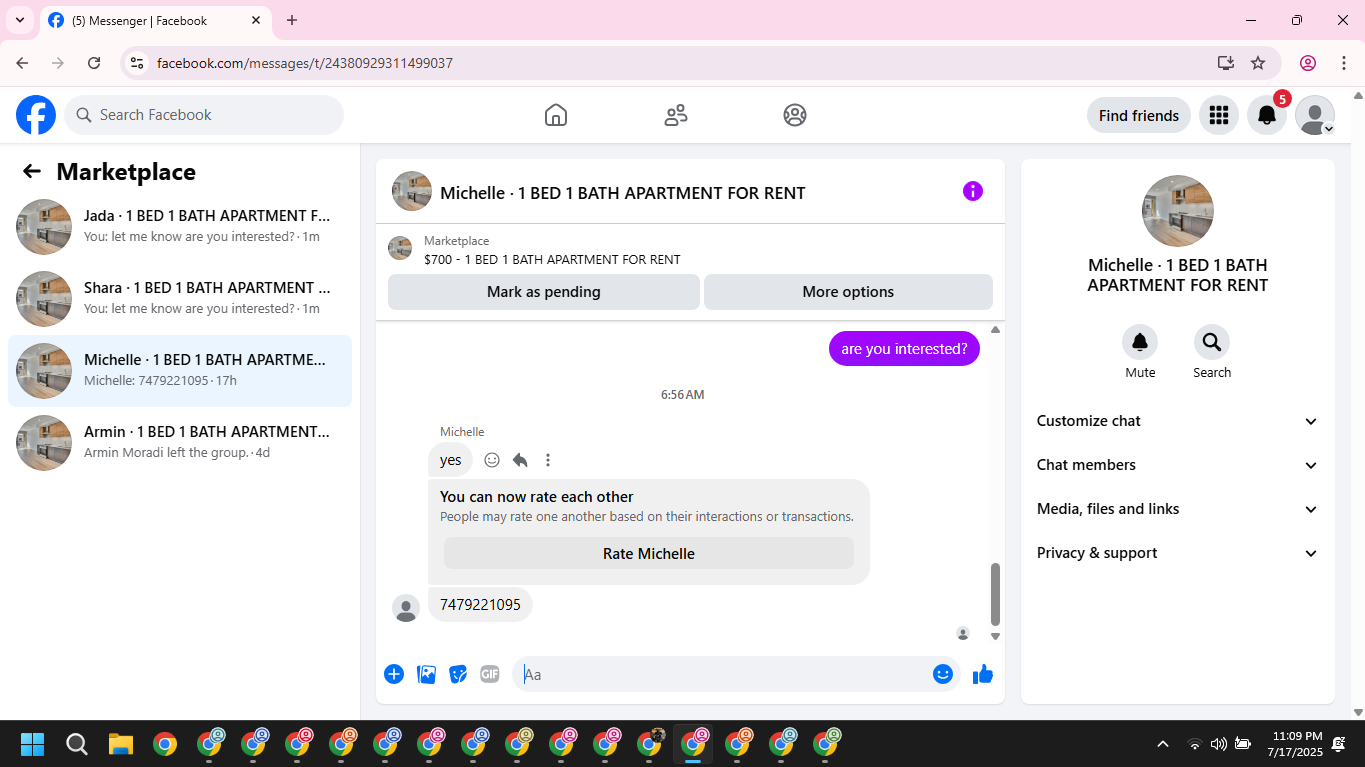1365x767 pixels.
Task: Open listing thumbnail in the right panel
Action: tap(1178, 211)
